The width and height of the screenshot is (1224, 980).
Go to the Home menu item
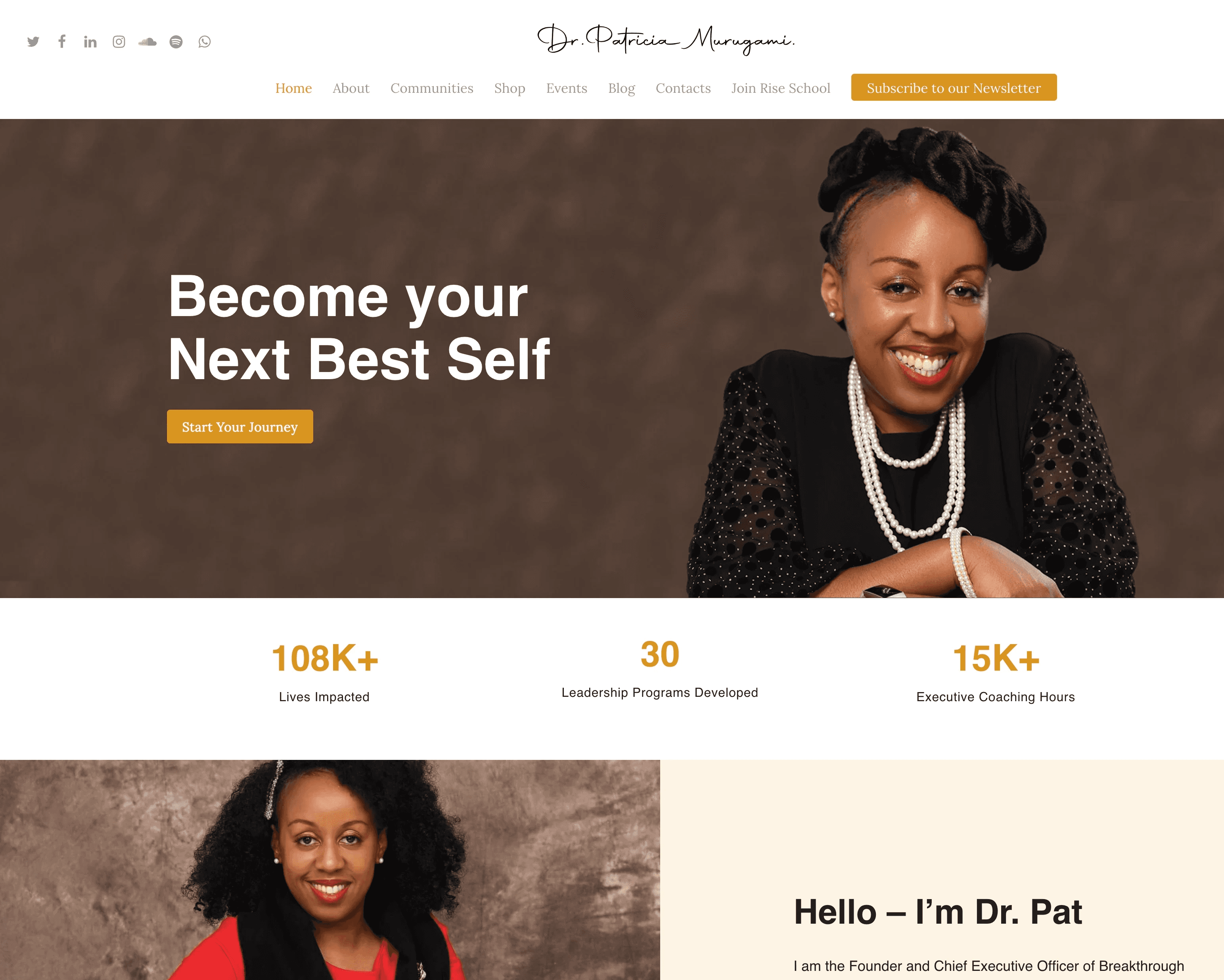[293, 88]
